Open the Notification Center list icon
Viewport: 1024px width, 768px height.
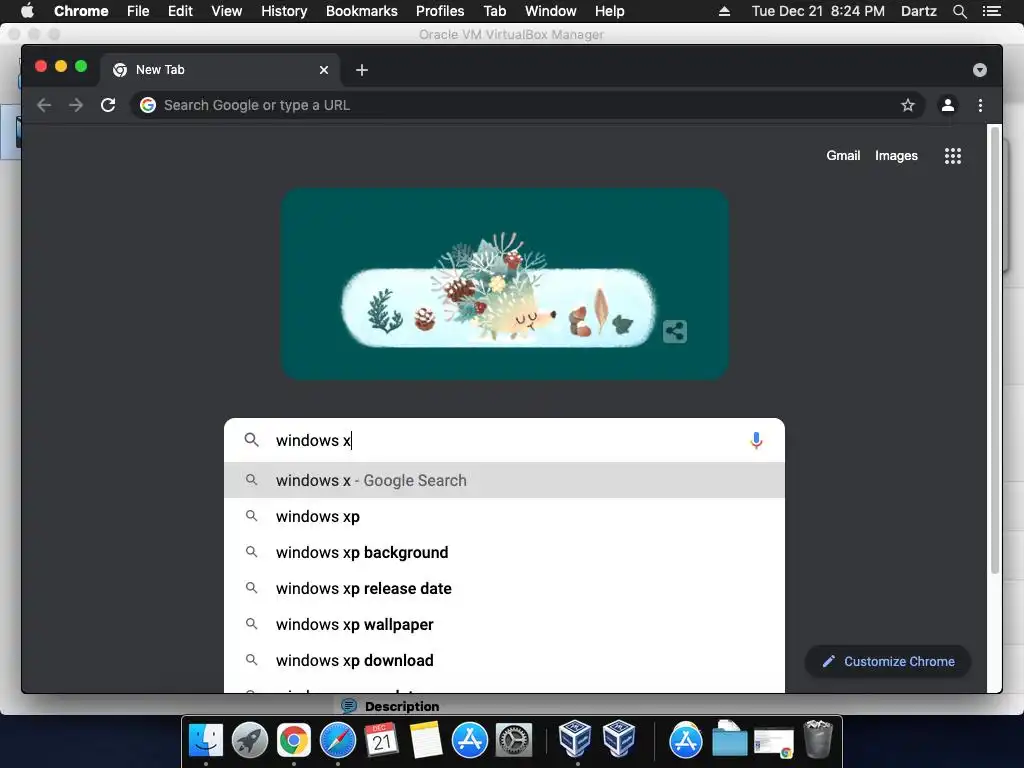coord(992,11)
